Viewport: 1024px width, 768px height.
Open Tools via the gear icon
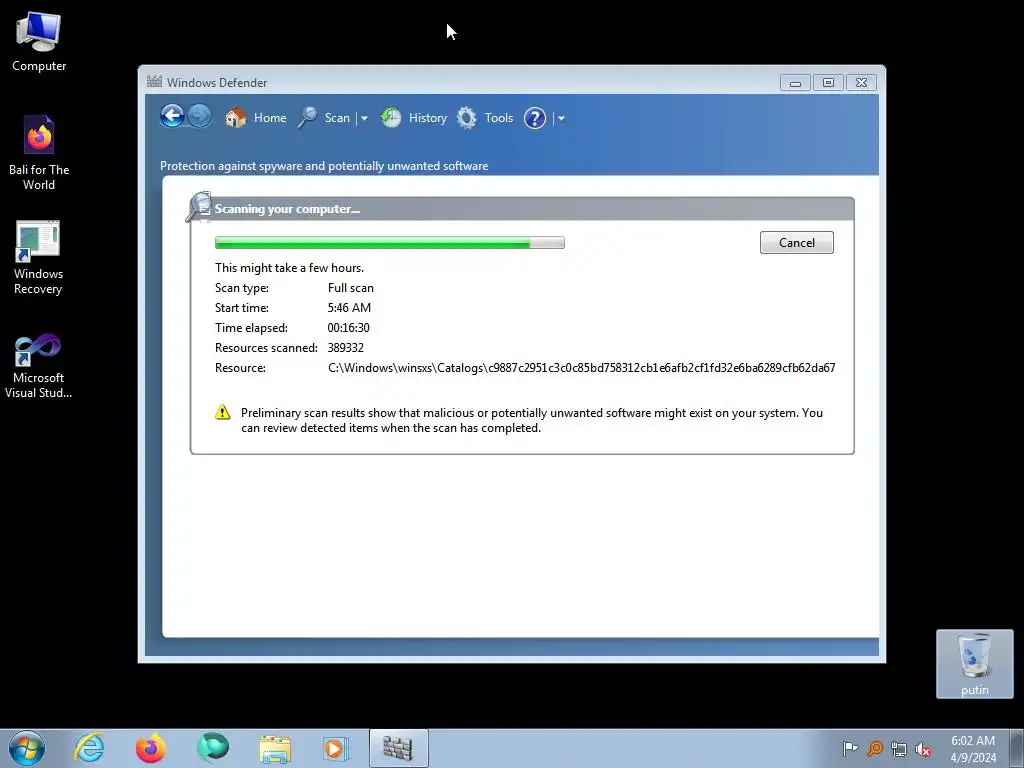[466, 118]
